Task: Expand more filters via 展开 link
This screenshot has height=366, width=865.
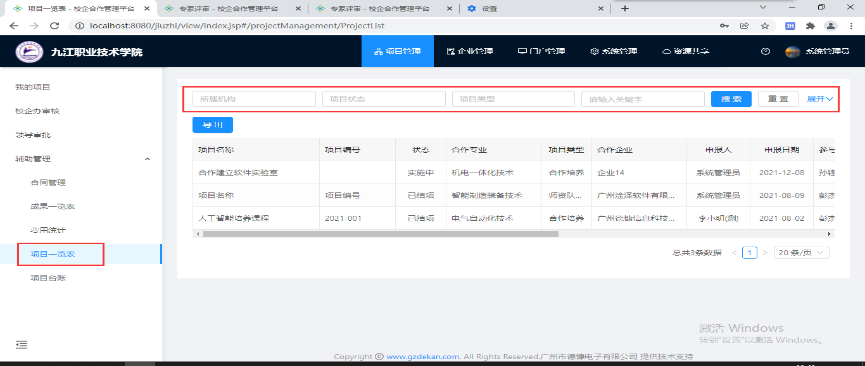Action: coord(820,99)
